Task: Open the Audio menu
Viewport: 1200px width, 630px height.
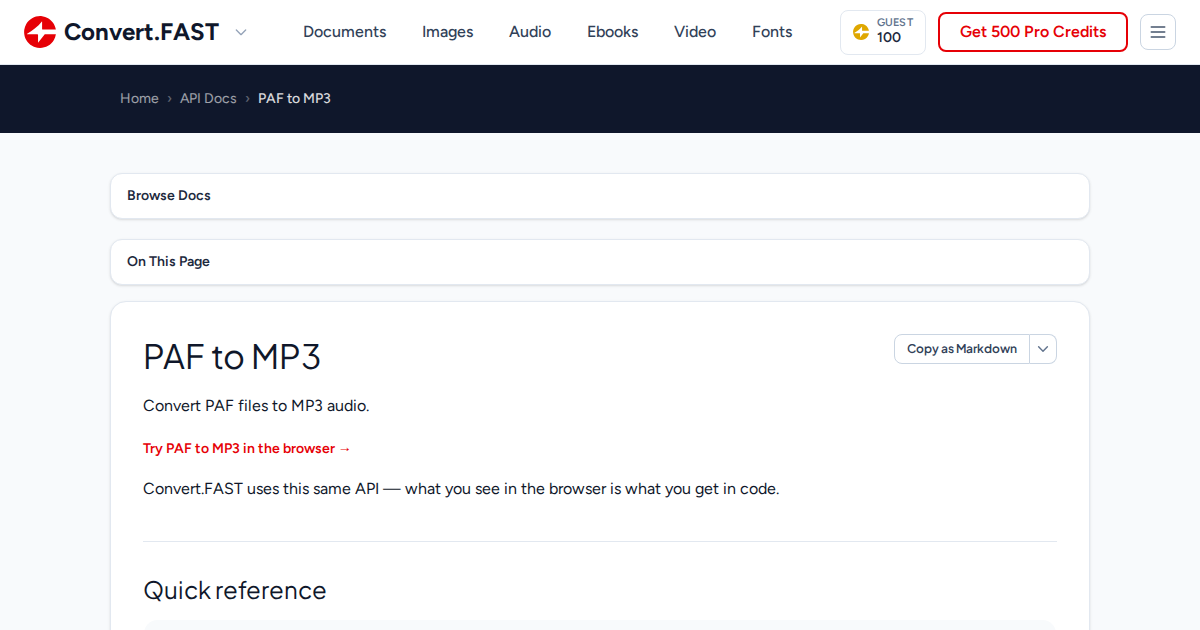Action: click(530, 32)
